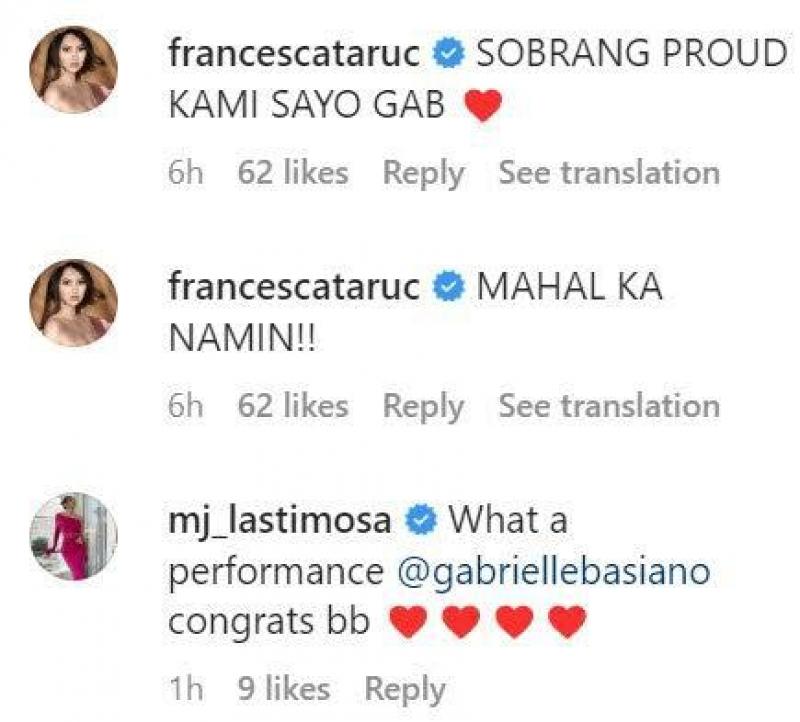Viewport: 800px width, 722px height.
Task: See translation of MAHAL KA NAMIN comment
Action: coord(608,406)
